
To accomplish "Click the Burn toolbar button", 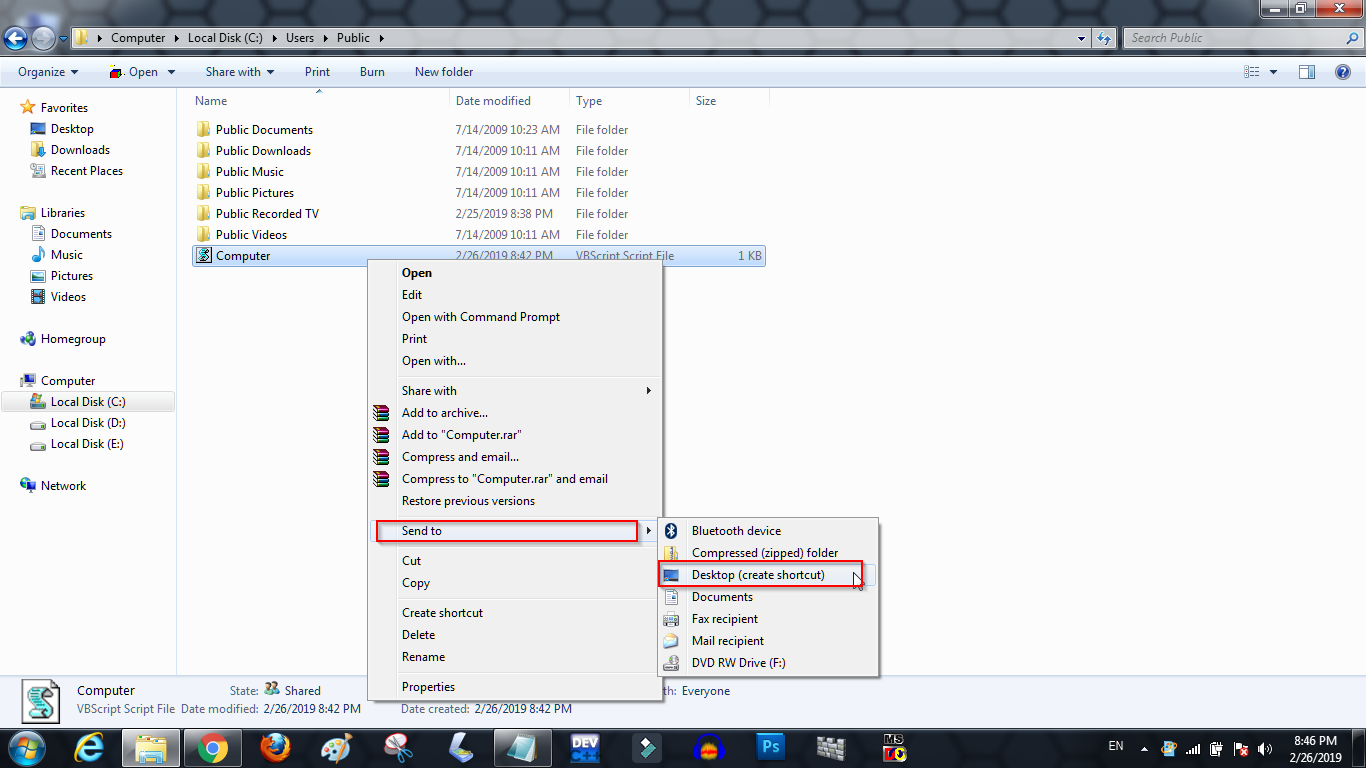I will 372,72.
